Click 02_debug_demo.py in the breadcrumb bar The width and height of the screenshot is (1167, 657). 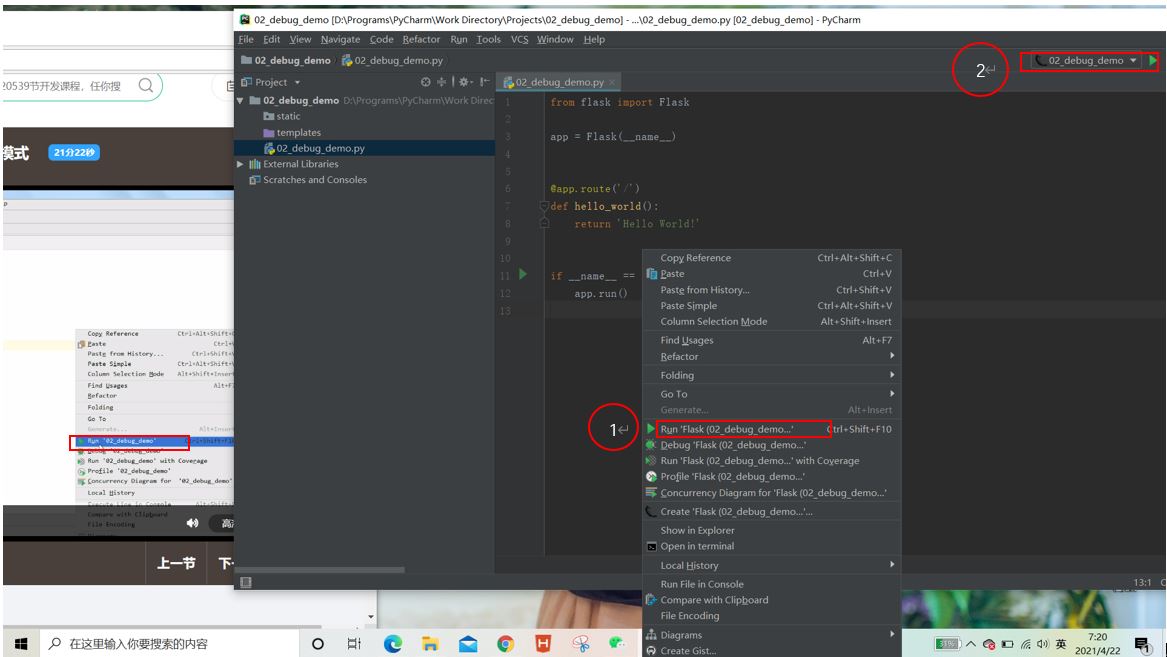[x=392, y=60]
